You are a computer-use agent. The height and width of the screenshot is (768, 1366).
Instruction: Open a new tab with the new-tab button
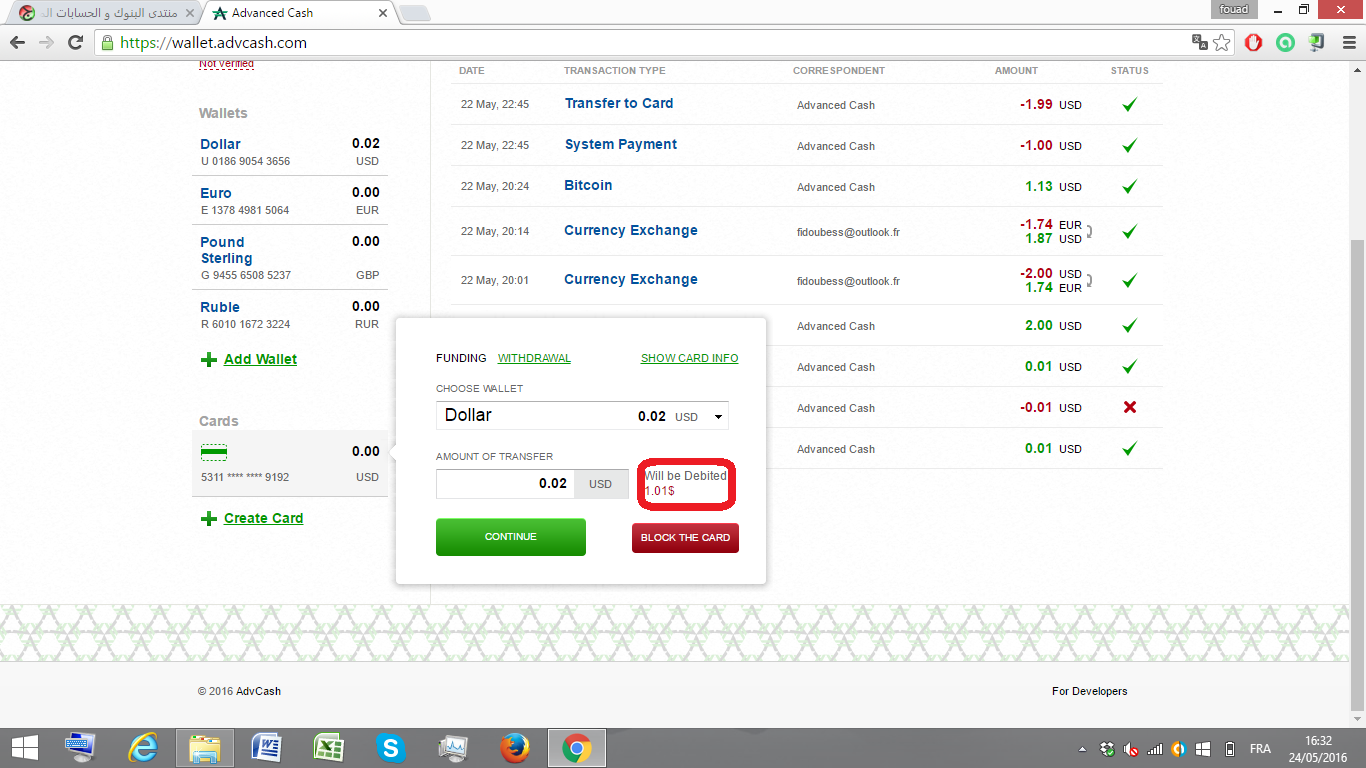(415, 13)
